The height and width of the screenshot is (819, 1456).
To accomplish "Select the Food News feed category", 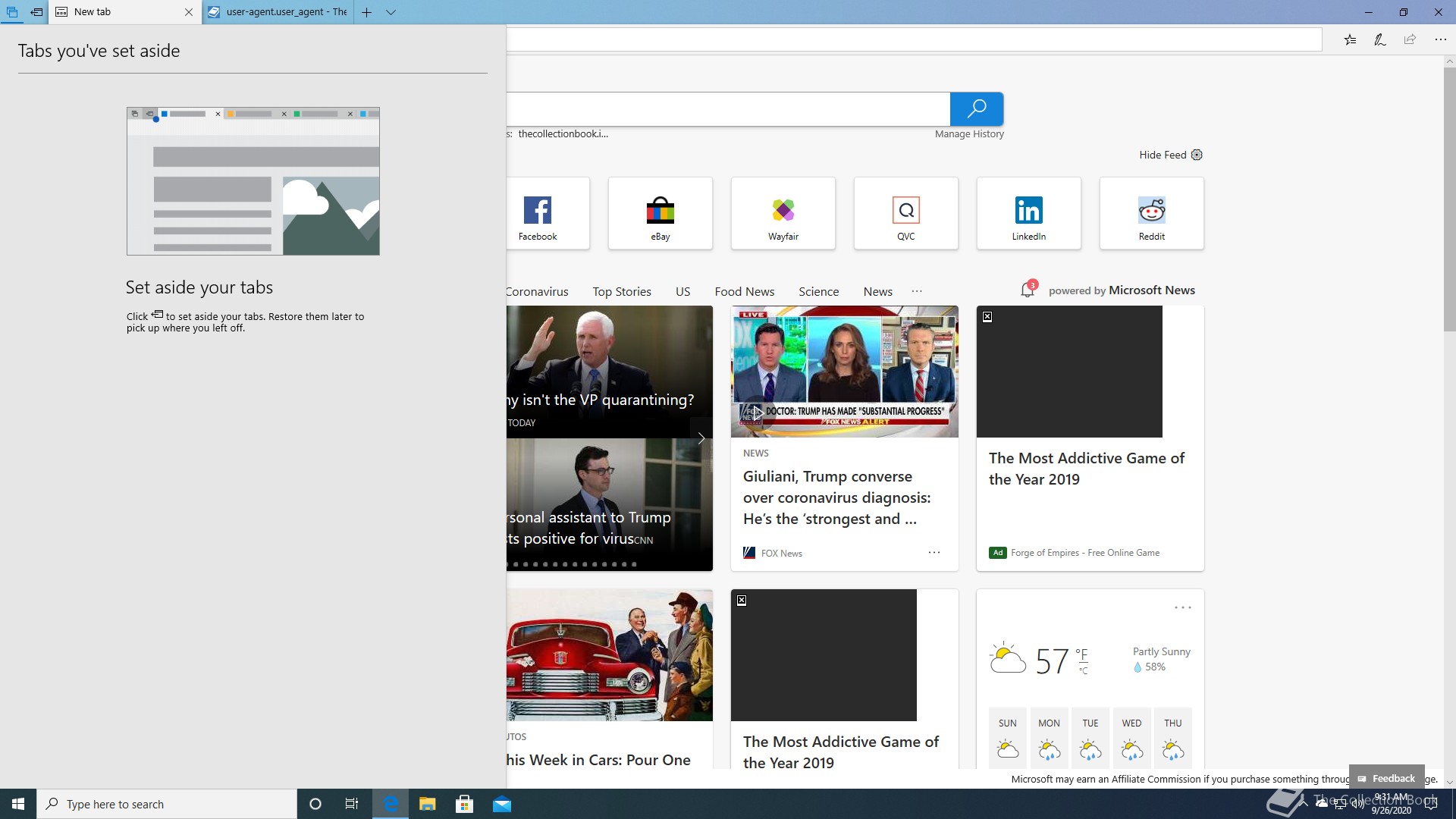I will (744, 292).
